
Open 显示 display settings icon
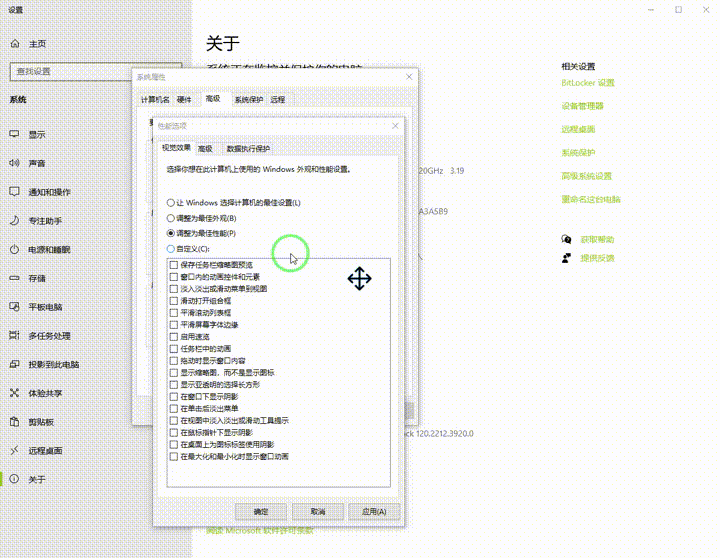[x=15, y=134]
